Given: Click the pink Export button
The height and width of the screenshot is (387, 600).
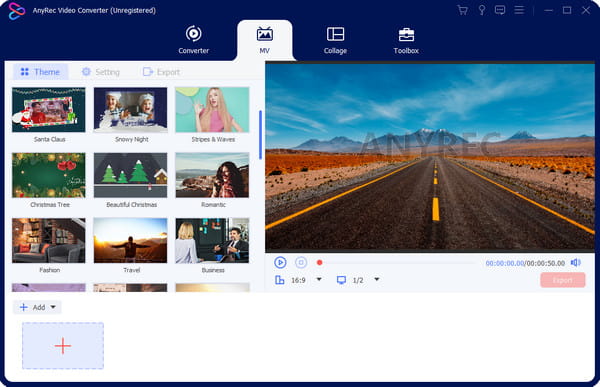Looking at the screenshot, I should click(x=562, y=280).
